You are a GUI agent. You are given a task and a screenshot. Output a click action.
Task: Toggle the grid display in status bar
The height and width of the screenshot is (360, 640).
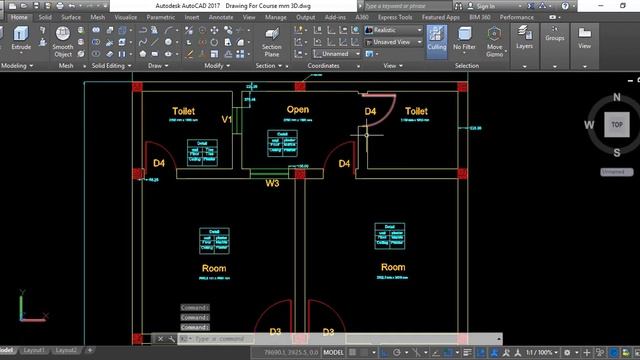click(352, 352)
